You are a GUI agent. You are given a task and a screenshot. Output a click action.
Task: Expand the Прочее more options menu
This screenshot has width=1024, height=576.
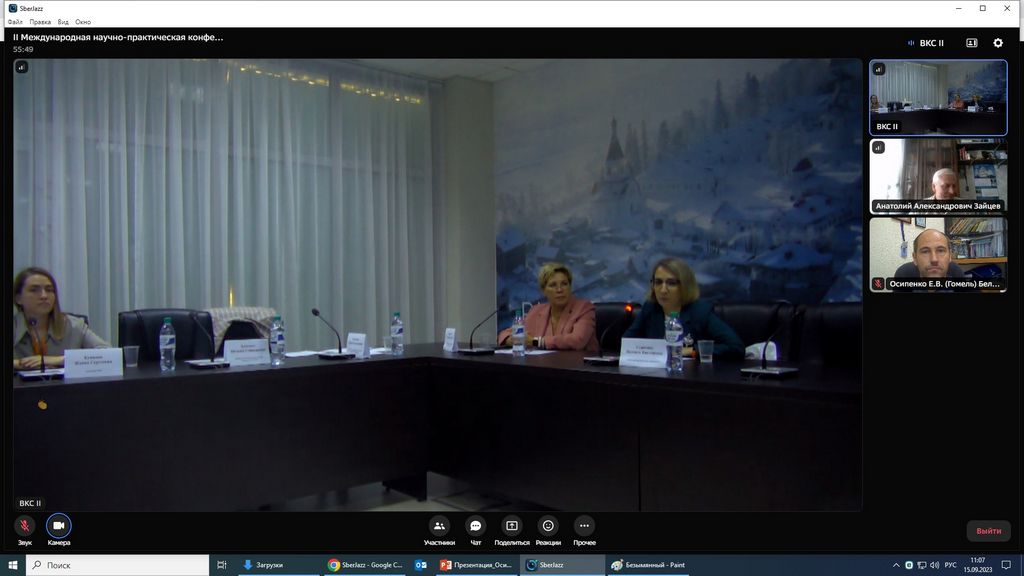tap(585, 526)
